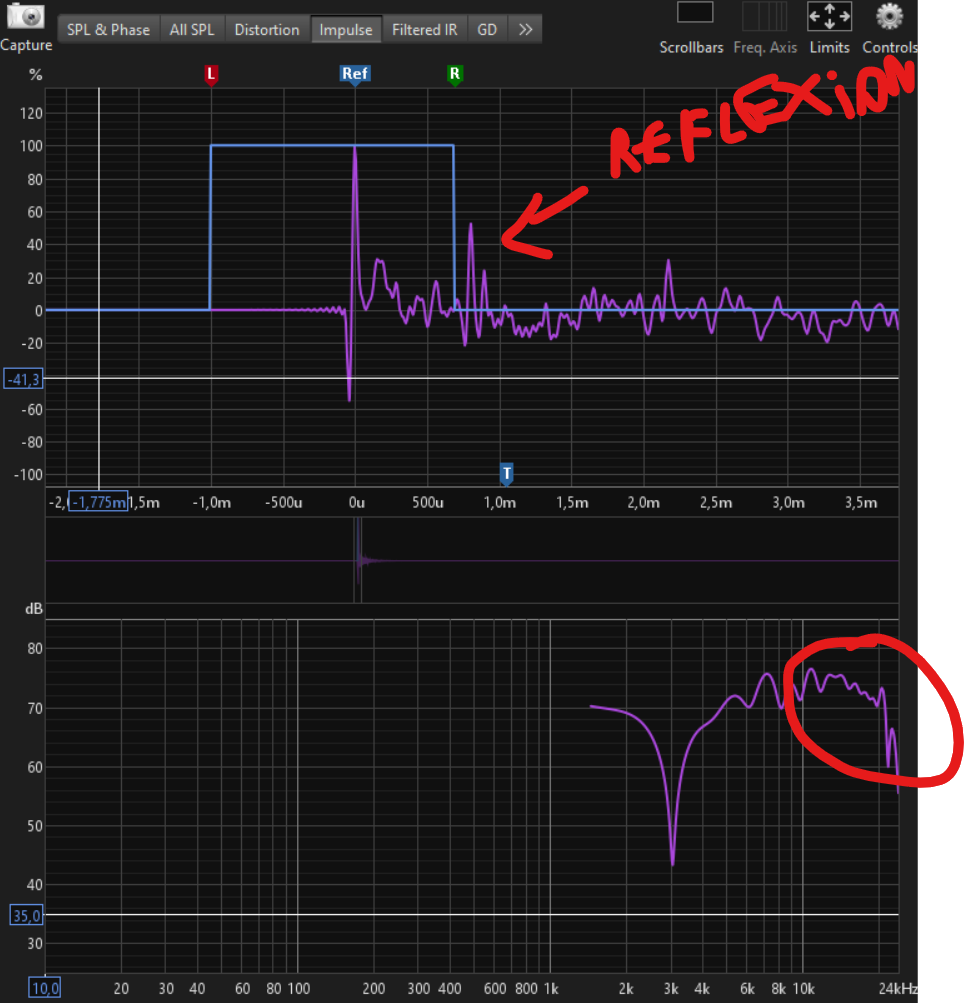965x1003 pixels.
Task: Open the Controls gear icon
Action: click(889, 17)
